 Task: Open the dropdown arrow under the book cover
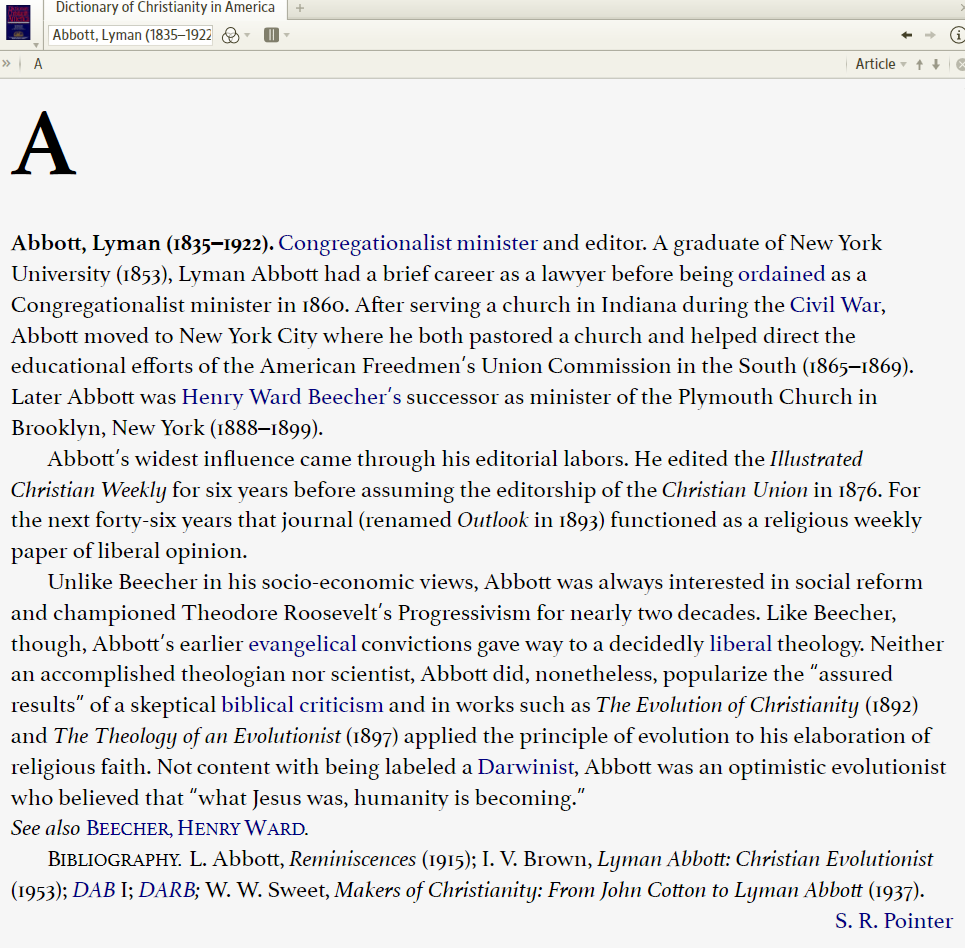(x=36, y=45)
